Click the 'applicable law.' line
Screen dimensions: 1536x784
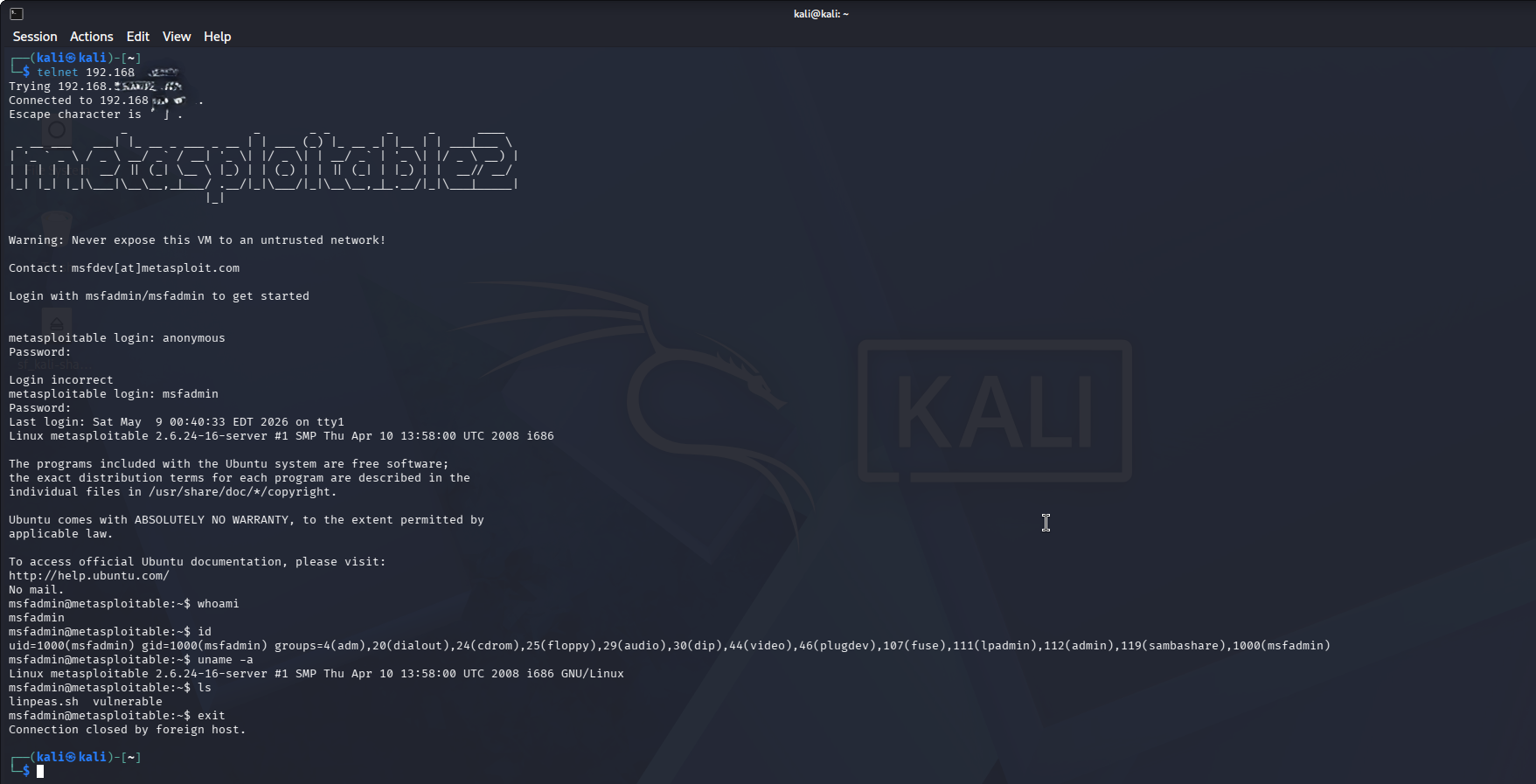coord(61,534)
